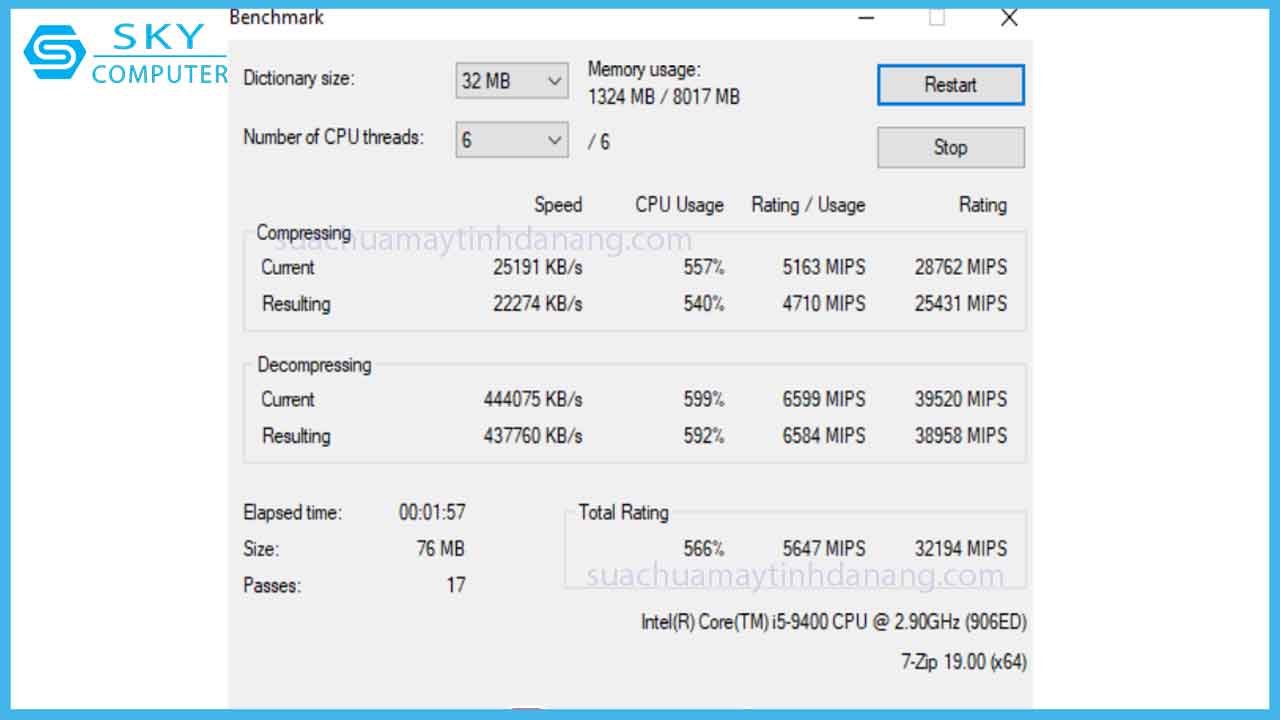The width and height of the screenshot is (1280, 720).
Task: Close the Benchmark window
Action: (x=1009, y=17)
